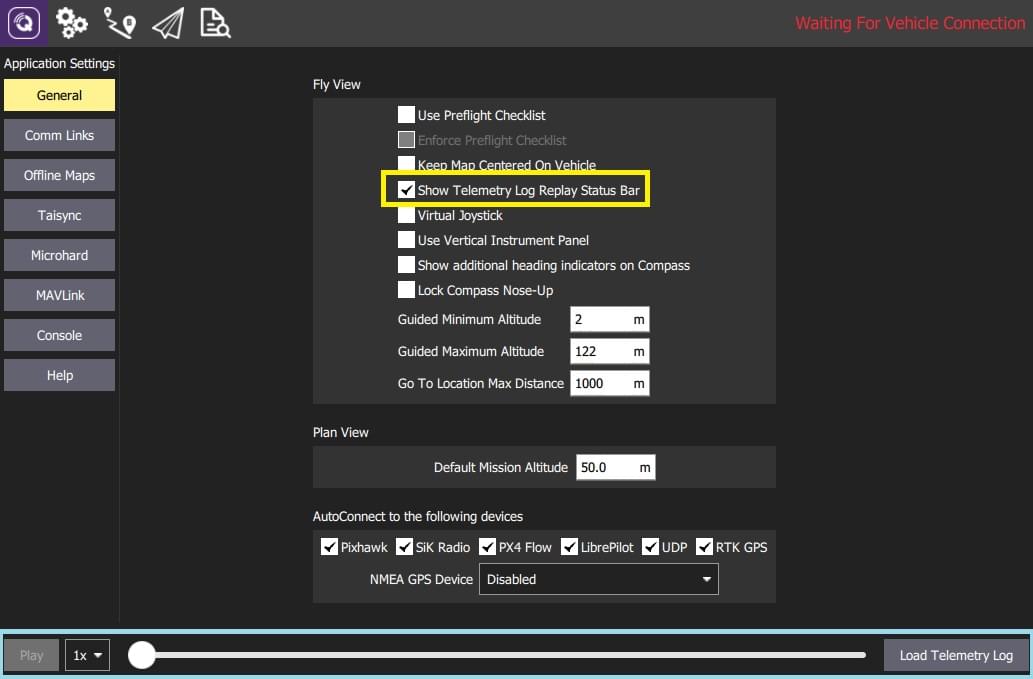Switch to Fly View paper plane icon
The image size is (1033, 679).
click(167, 22)
